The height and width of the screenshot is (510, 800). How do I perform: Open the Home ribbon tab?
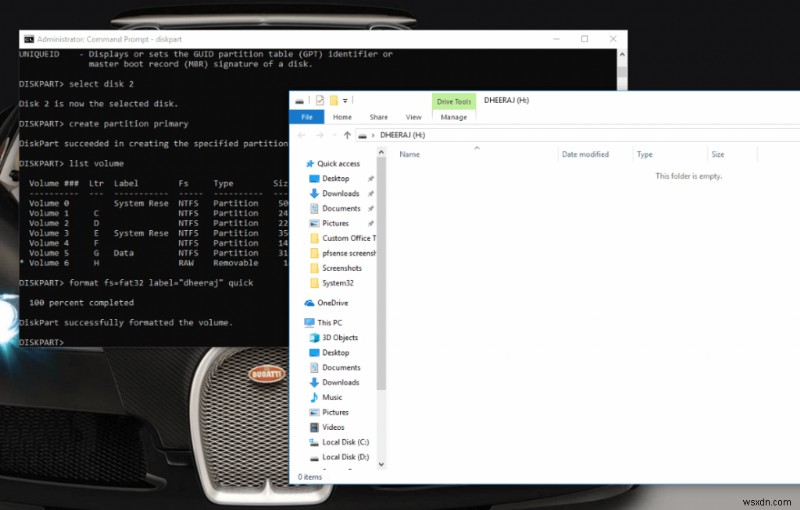342,117
